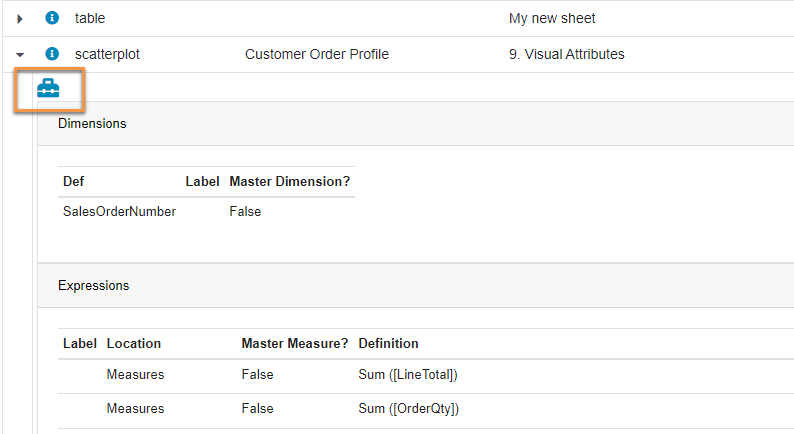Click the Definition column header
794x434 pixels.
tap(388, 343)
